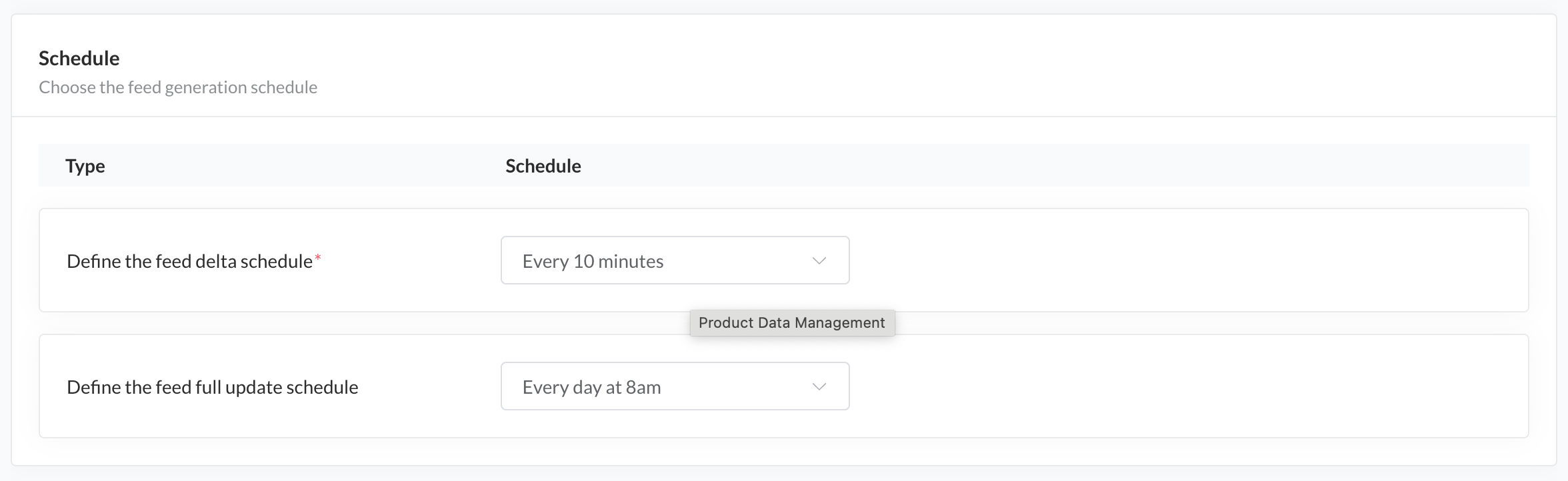This screenshot has height=481, width=1568.
Task: Click the Schedule column header
Action: click(x=543, y=166)
